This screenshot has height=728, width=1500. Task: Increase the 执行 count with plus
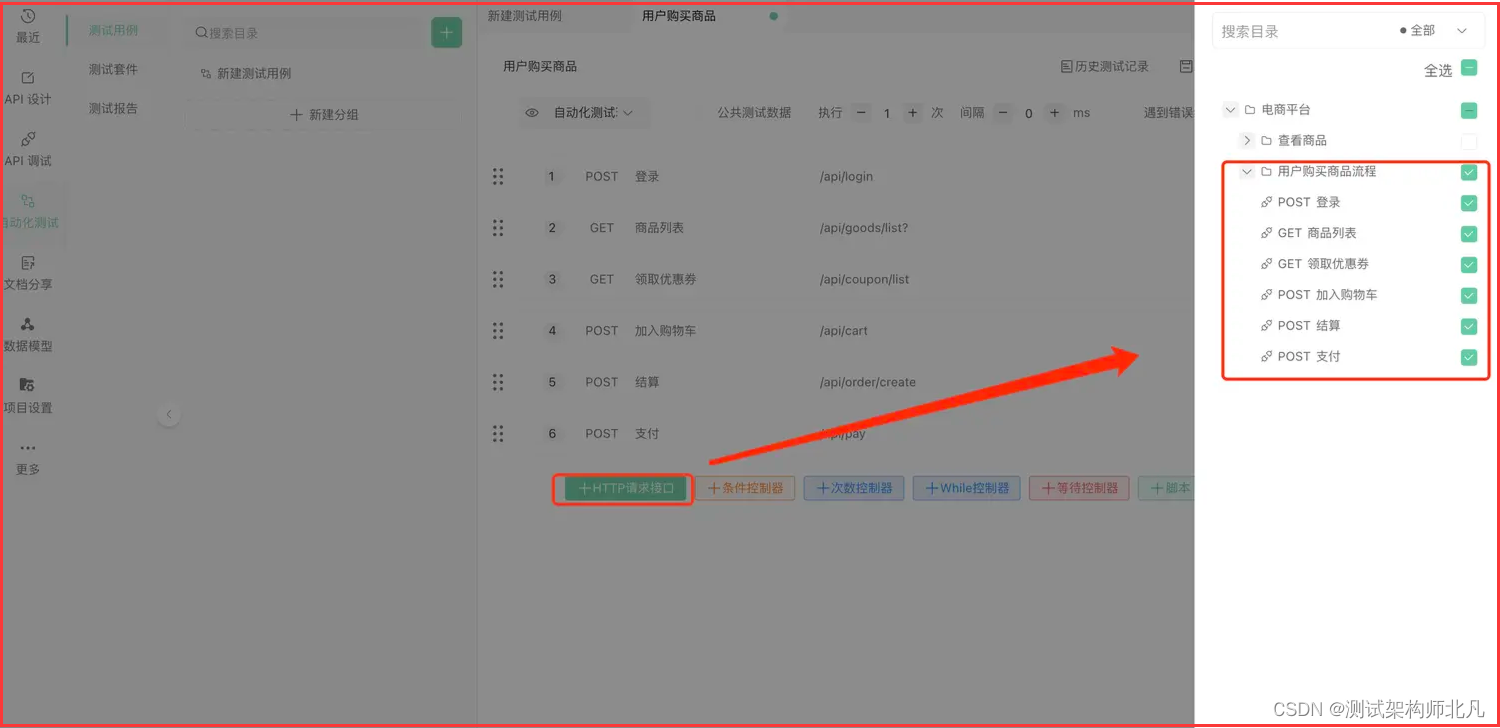click(913, 113)
